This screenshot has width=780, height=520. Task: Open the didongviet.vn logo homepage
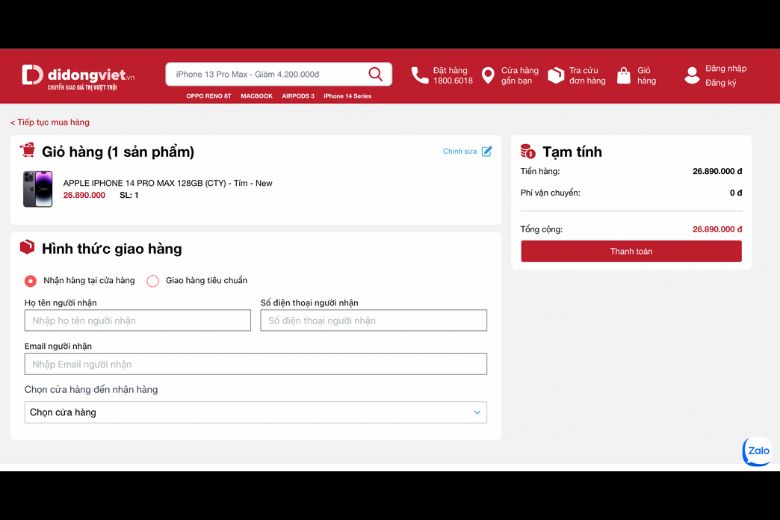click(x=78, y=77)
